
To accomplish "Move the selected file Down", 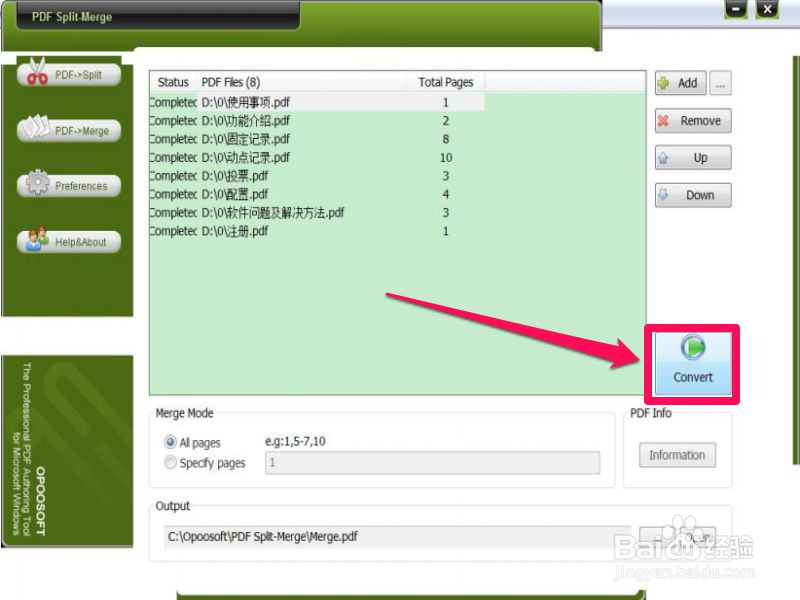I will (693, 195).
